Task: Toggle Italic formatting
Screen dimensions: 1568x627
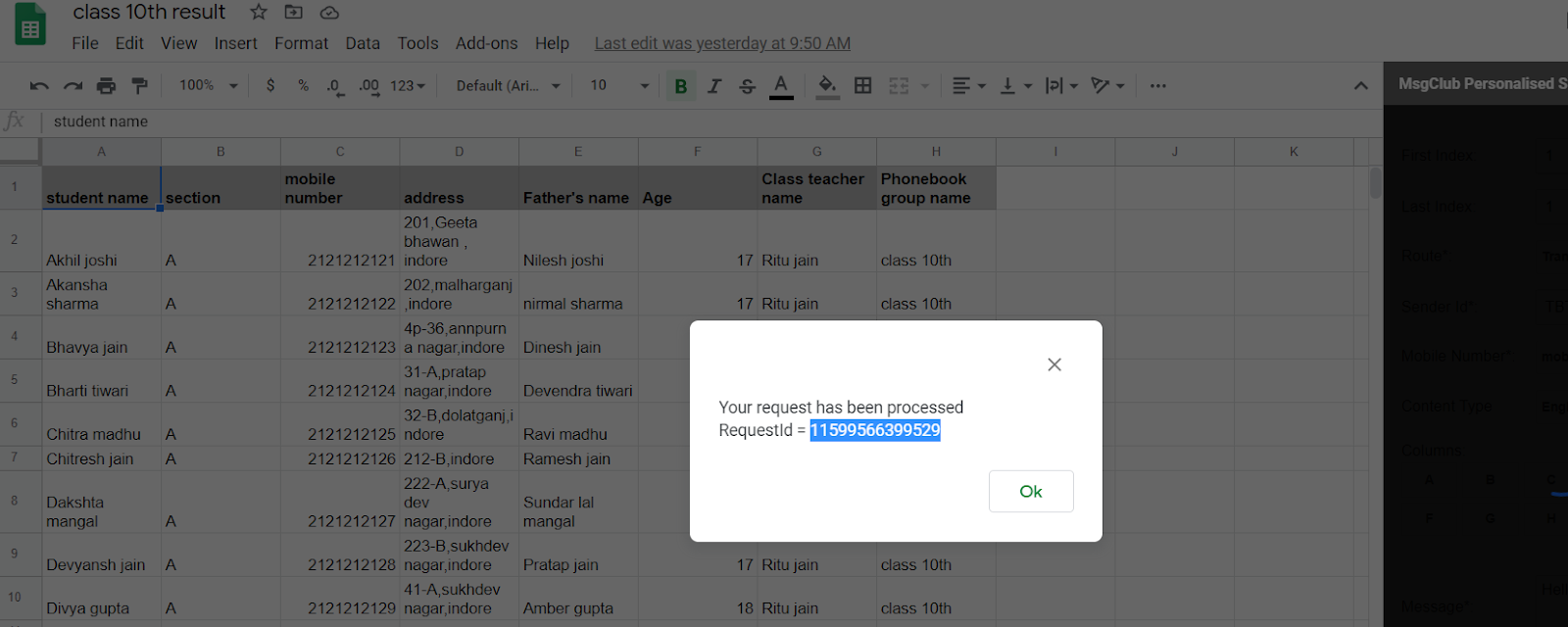Action: point(714,86)
